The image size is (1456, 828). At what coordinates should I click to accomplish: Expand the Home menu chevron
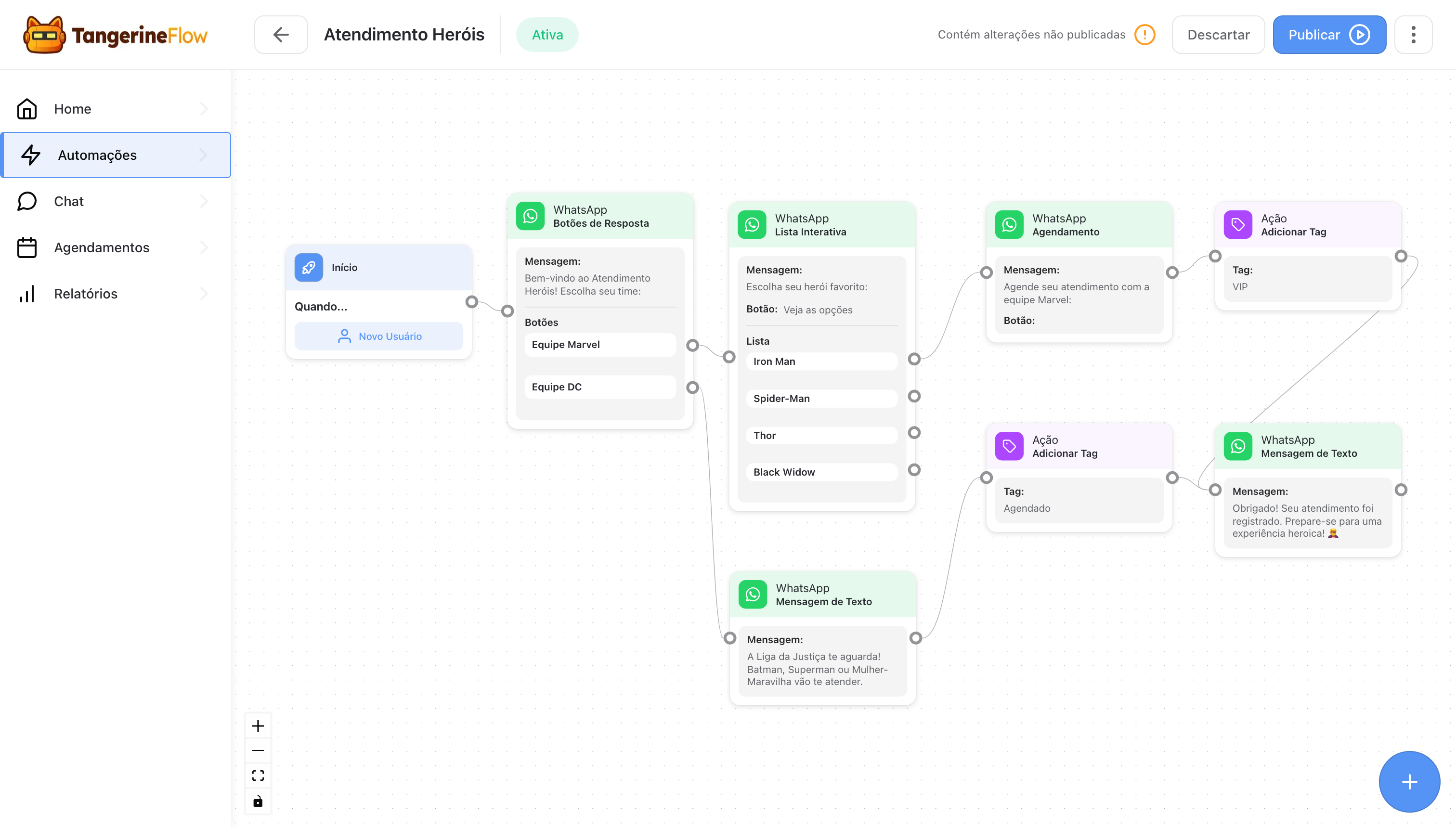click(x=204, y=109)
